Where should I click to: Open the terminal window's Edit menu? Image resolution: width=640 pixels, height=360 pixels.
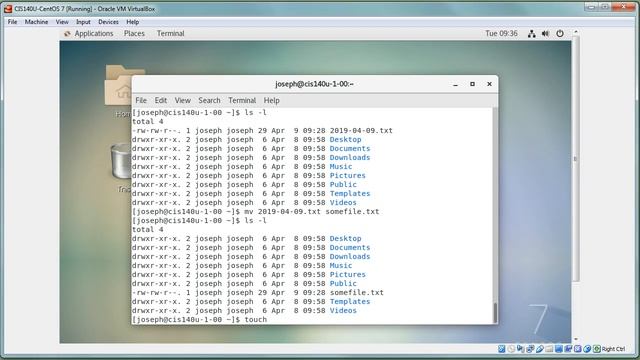click(x=160, y=100)
